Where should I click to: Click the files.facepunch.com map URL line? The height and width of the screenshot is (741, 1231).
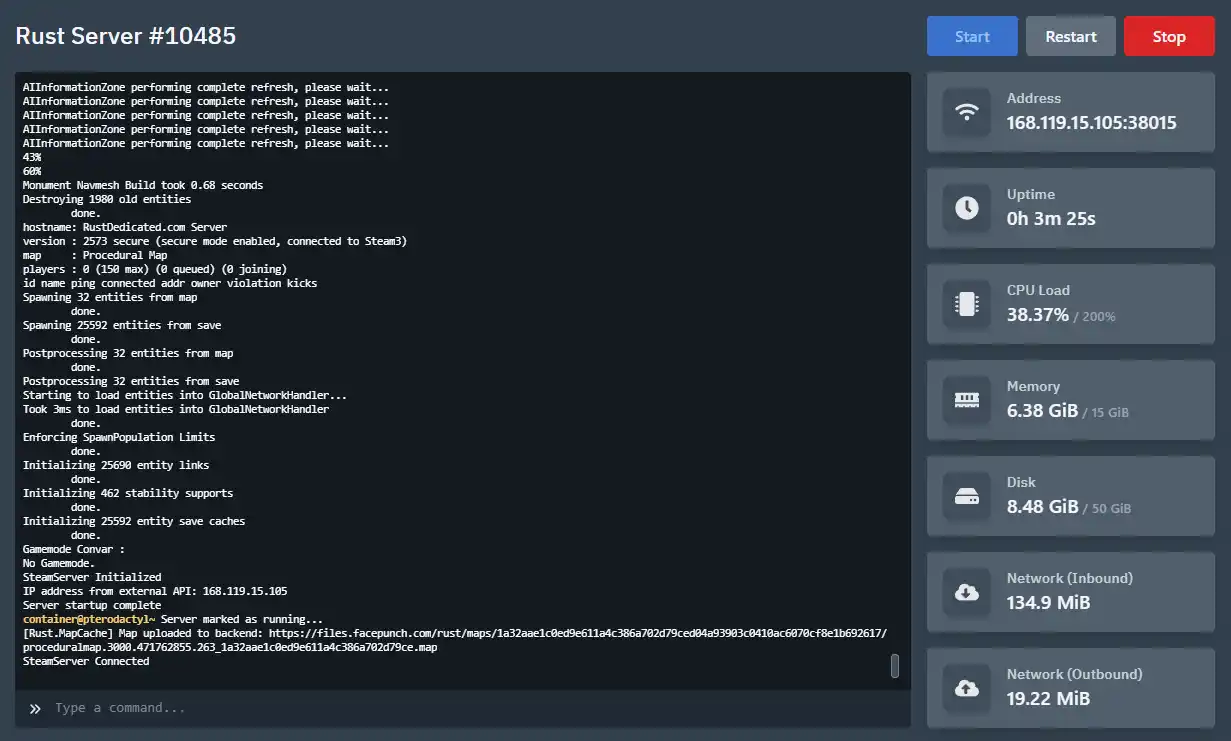[455, 633]
